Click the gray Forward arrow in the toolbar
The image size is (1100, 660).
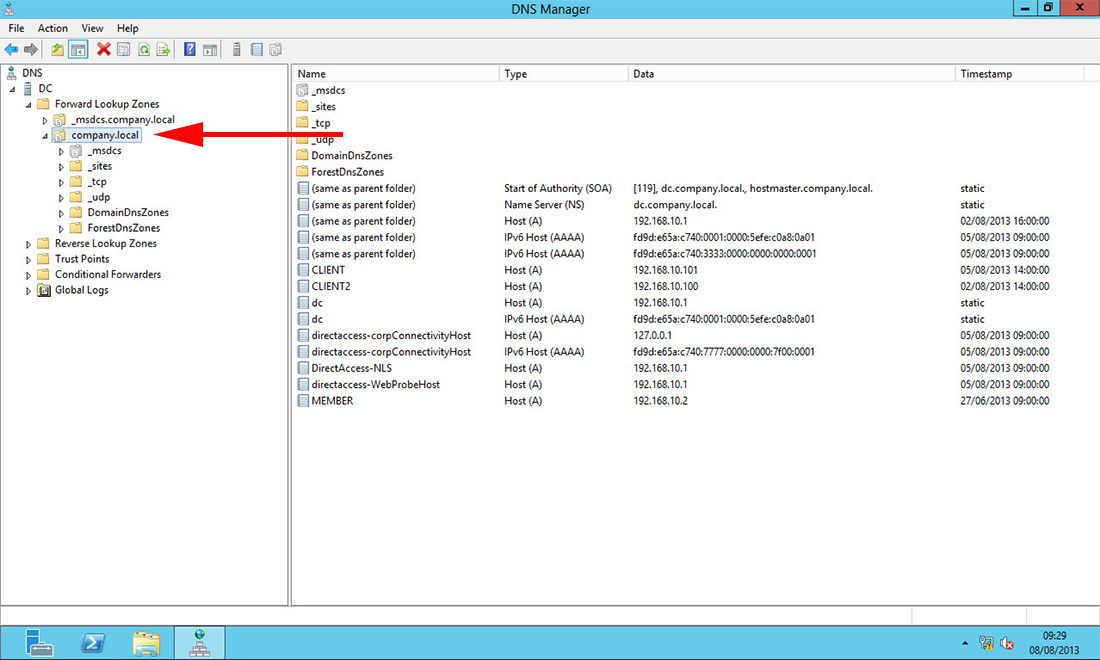[x=30, y=50]
